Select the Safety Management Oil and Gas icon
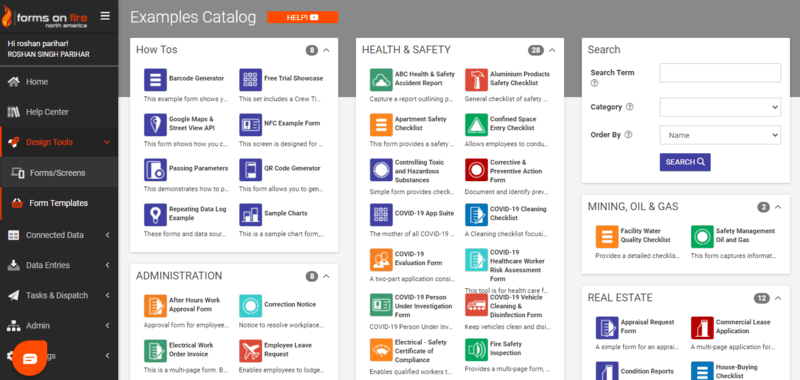Image resolution: width=800 pixels, height=380 pixels. point(702,237)
